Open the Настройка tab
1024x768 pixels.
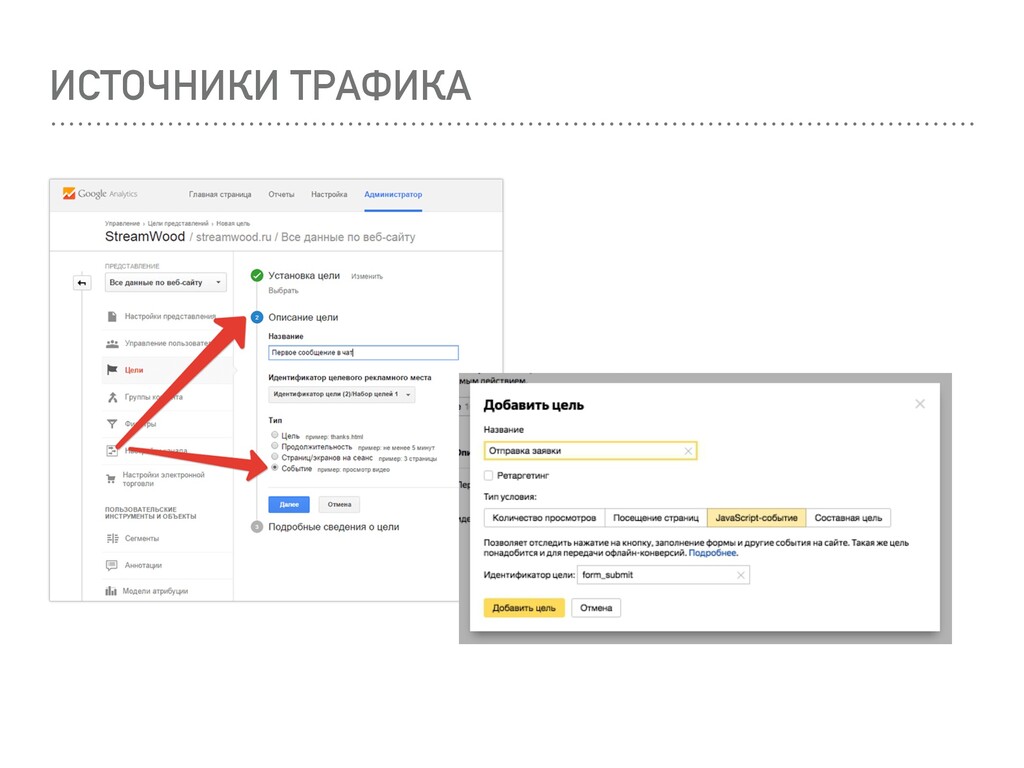coord(329,195)
